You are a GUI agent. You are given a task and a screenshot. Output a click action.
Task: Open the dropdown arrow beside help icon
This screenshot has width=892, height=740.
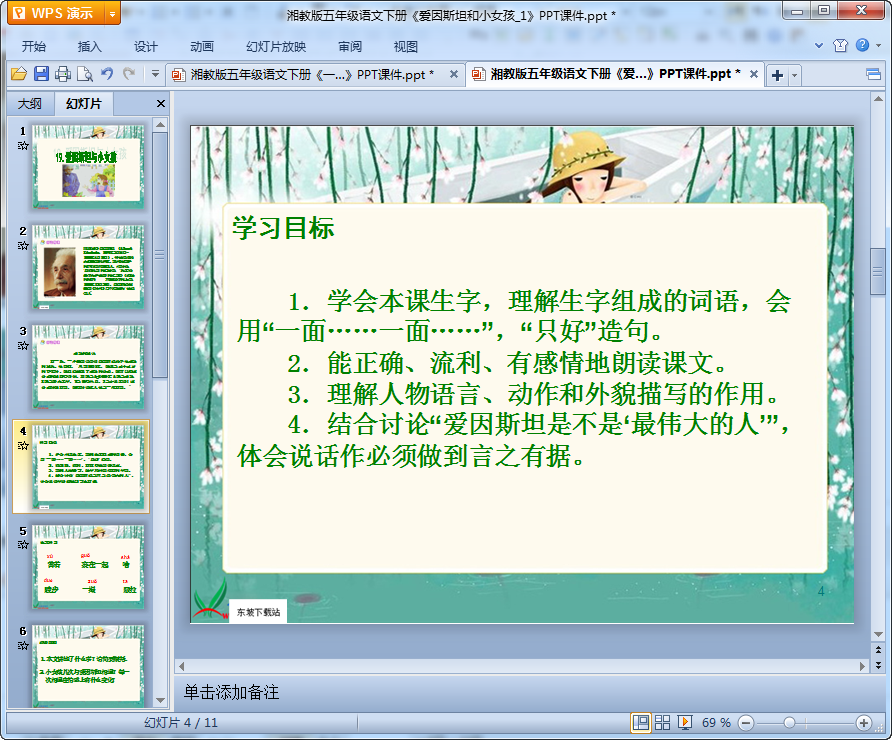point(878,46)
